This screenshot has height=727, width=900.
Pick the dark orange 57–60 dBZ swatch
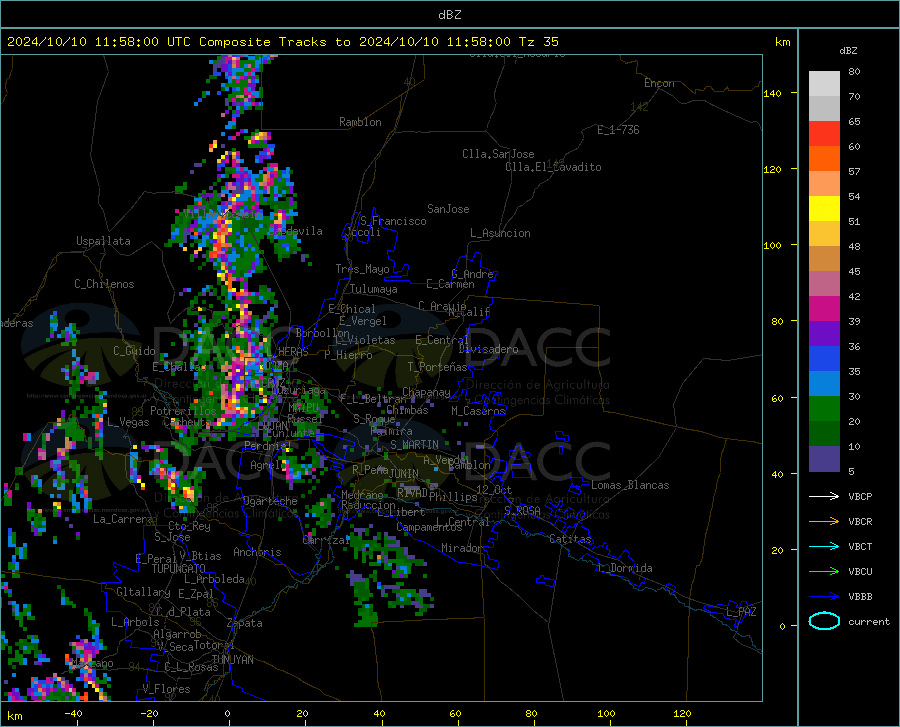824,159
